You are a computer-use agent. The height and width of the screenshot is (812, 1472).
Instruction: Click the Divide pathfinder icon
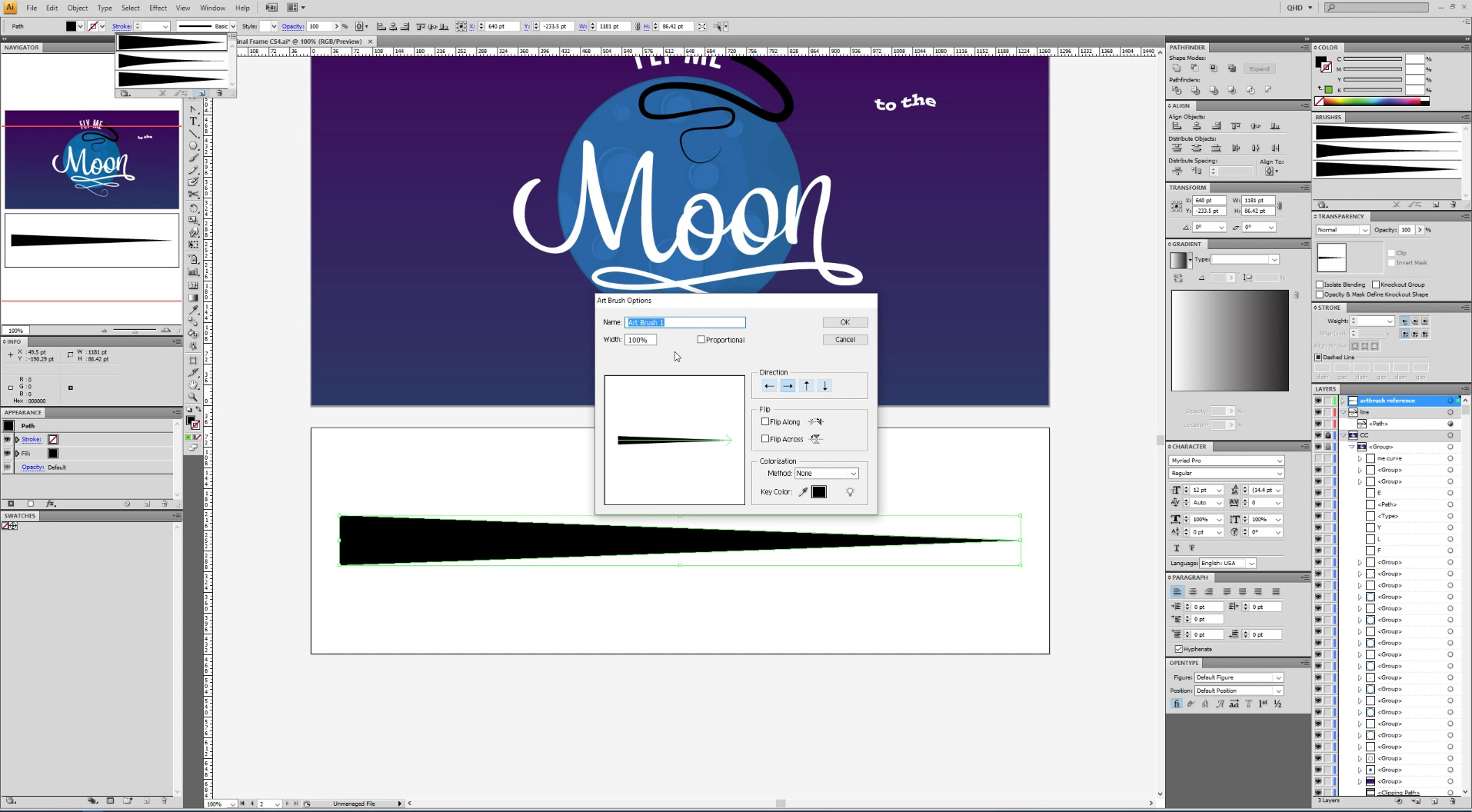pyautogui.click(x=1176, y=90)
